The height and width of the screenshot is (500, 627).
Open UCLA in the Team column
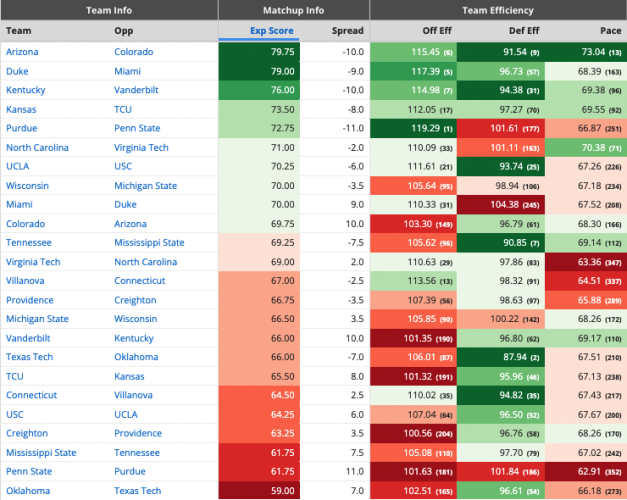pos(18,166)
